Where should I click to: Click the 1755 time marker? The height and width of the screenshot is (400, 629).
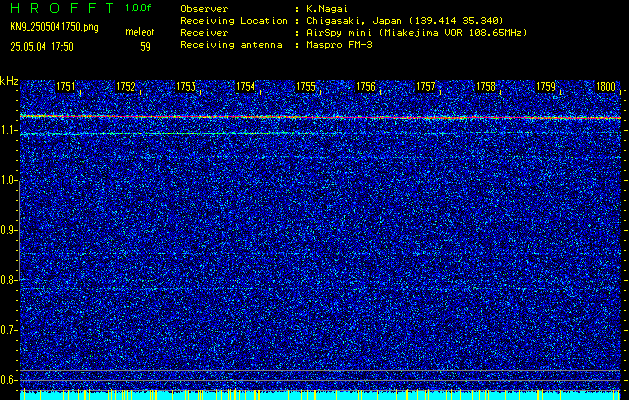306,87
